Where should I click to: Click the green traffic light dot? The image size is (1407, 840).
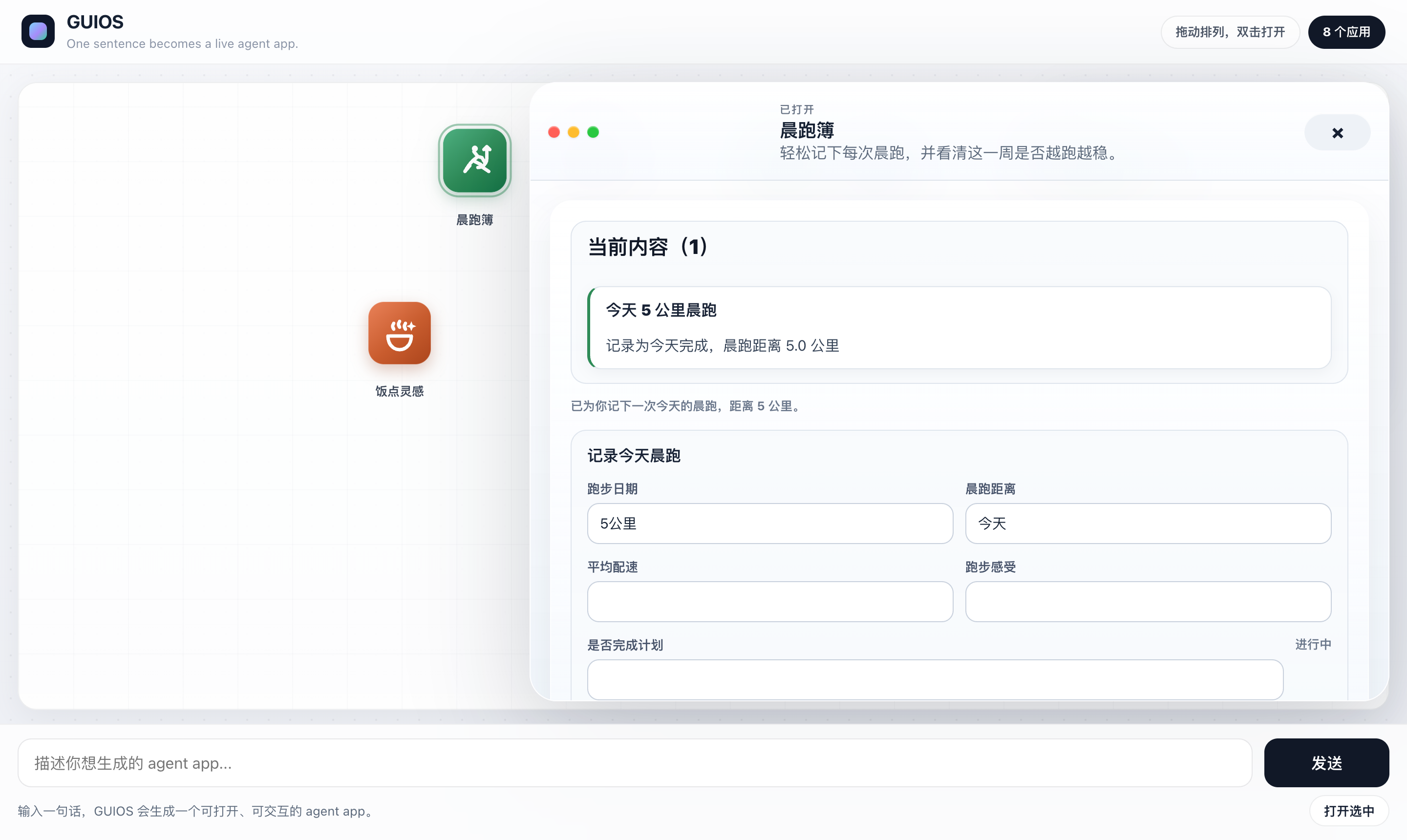pyautogui.click(x=593, y=132)
